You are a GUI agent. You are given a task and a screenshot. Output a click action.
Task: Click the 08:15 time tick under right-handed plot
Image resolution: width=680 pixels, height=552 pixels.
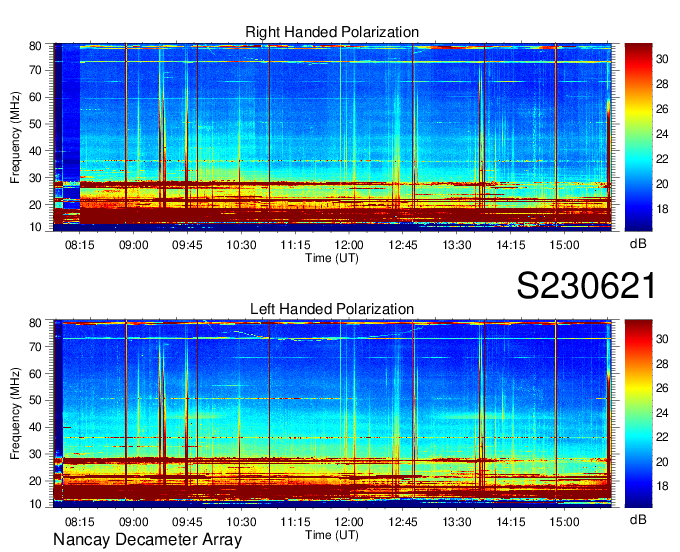click(x=80, y=245)
